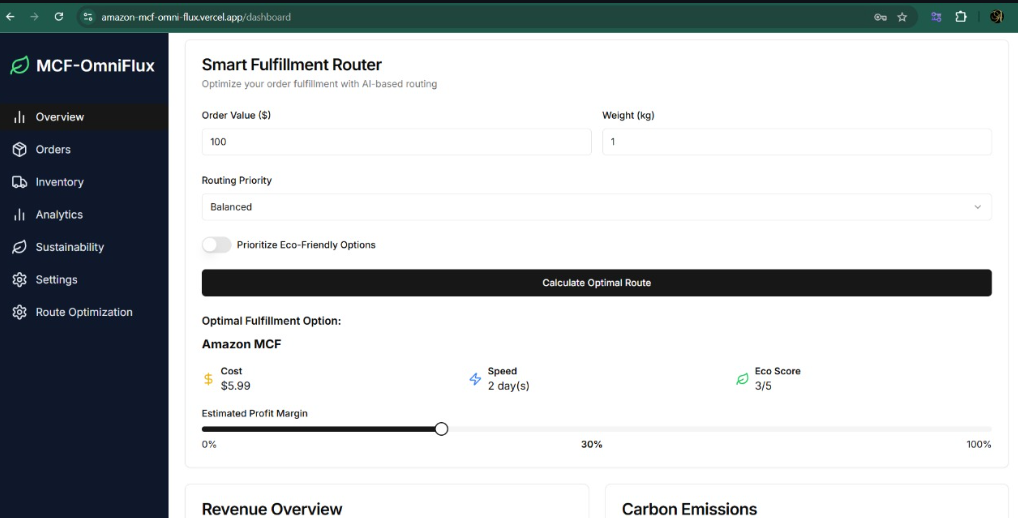Click the Routing Priority dropdown chevron
This screenshot has width=1018, height=518.
[x=977, y=207]
